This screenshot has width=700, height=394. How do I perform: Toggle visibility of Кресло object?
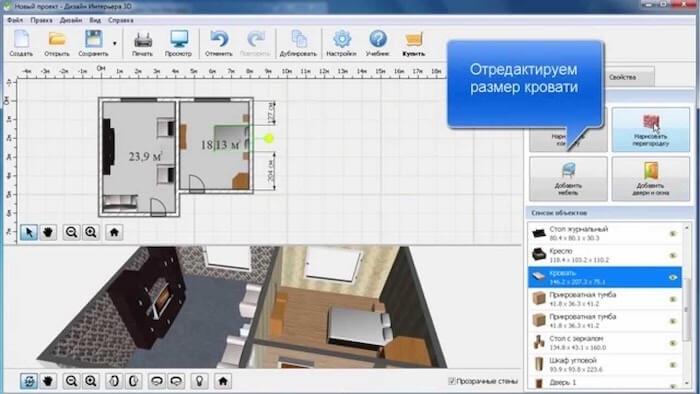coord(673,255)
